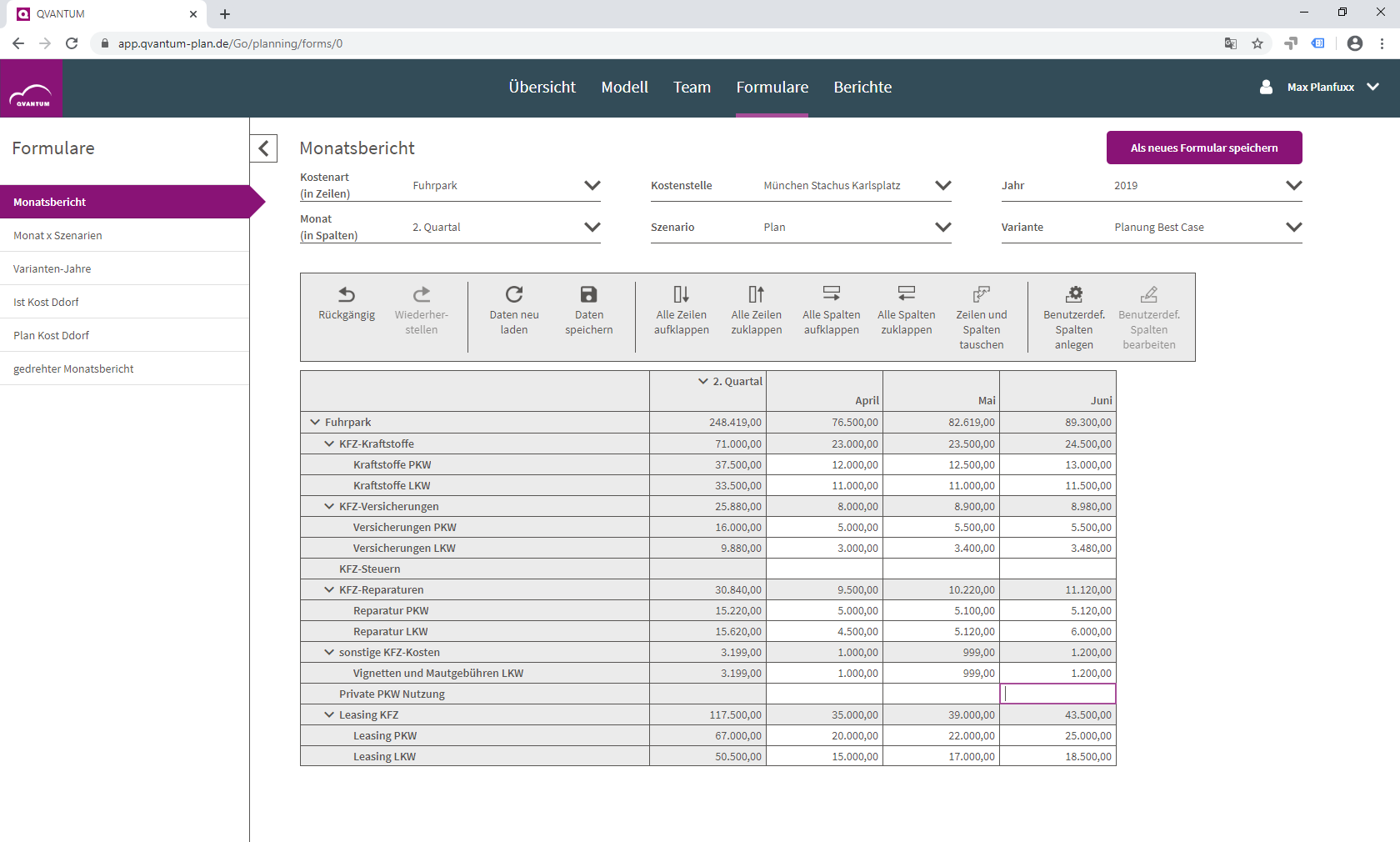Collapse the 2. Quartal column header

(703, 381)
